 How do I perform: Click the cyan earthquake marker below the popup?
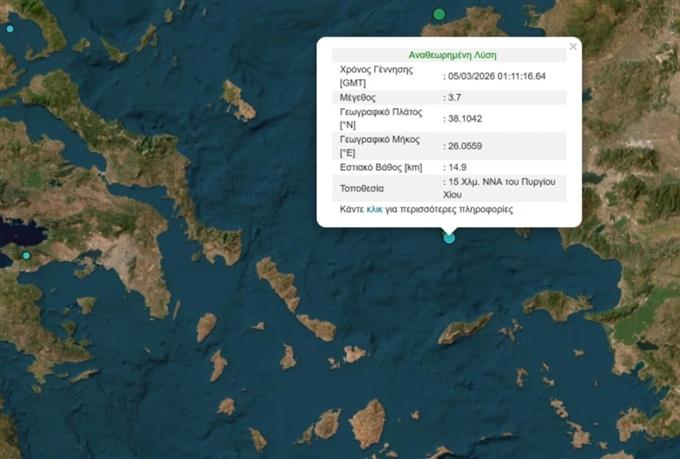[449, 237]
